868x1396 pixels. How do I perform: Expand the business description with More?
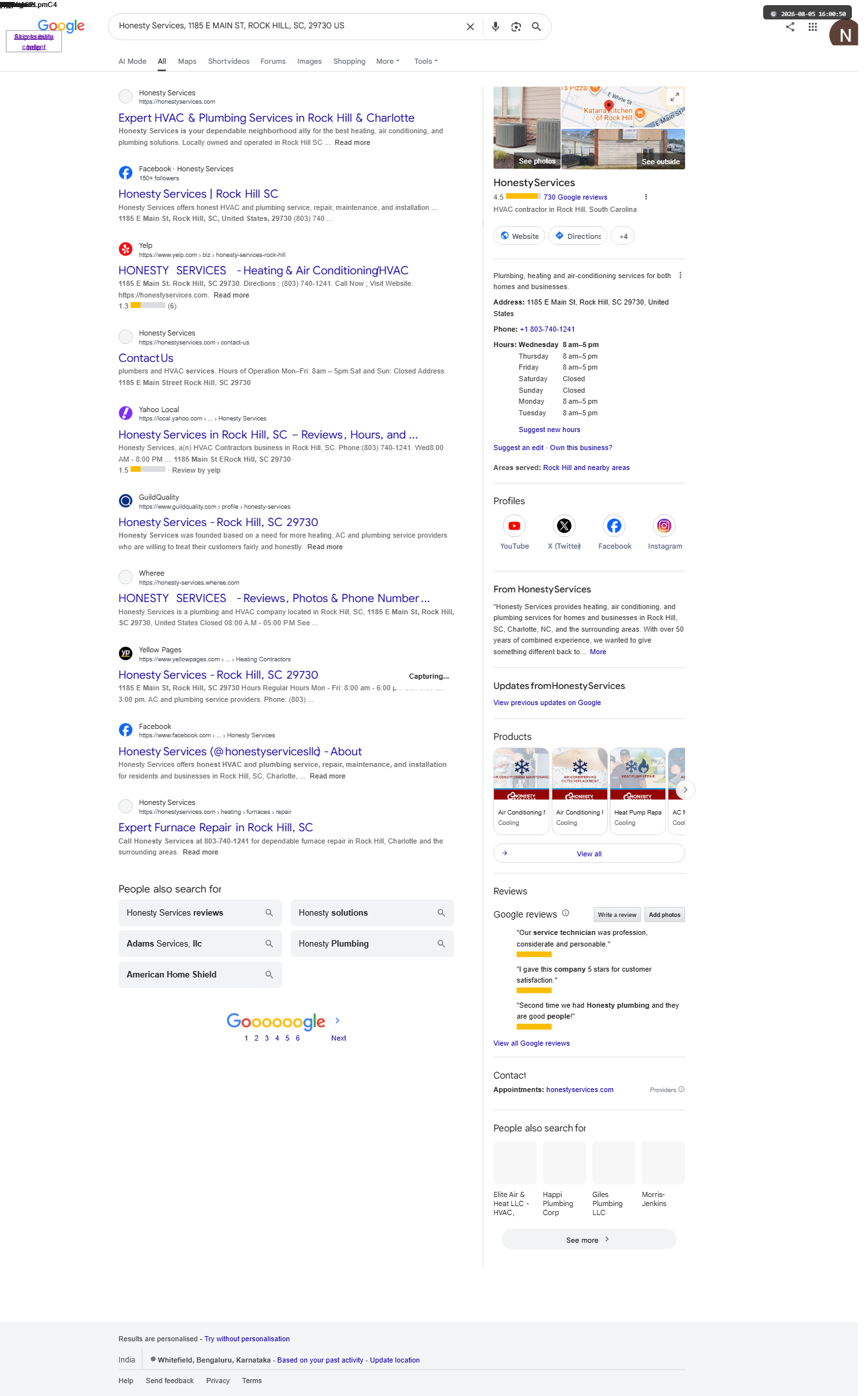click(598, 652)
